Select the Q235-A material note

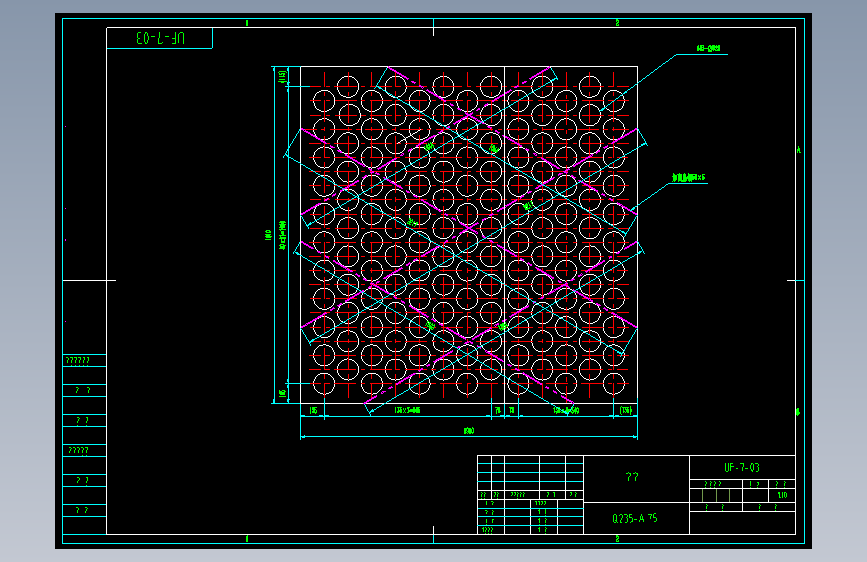click(x=635, y=518)
